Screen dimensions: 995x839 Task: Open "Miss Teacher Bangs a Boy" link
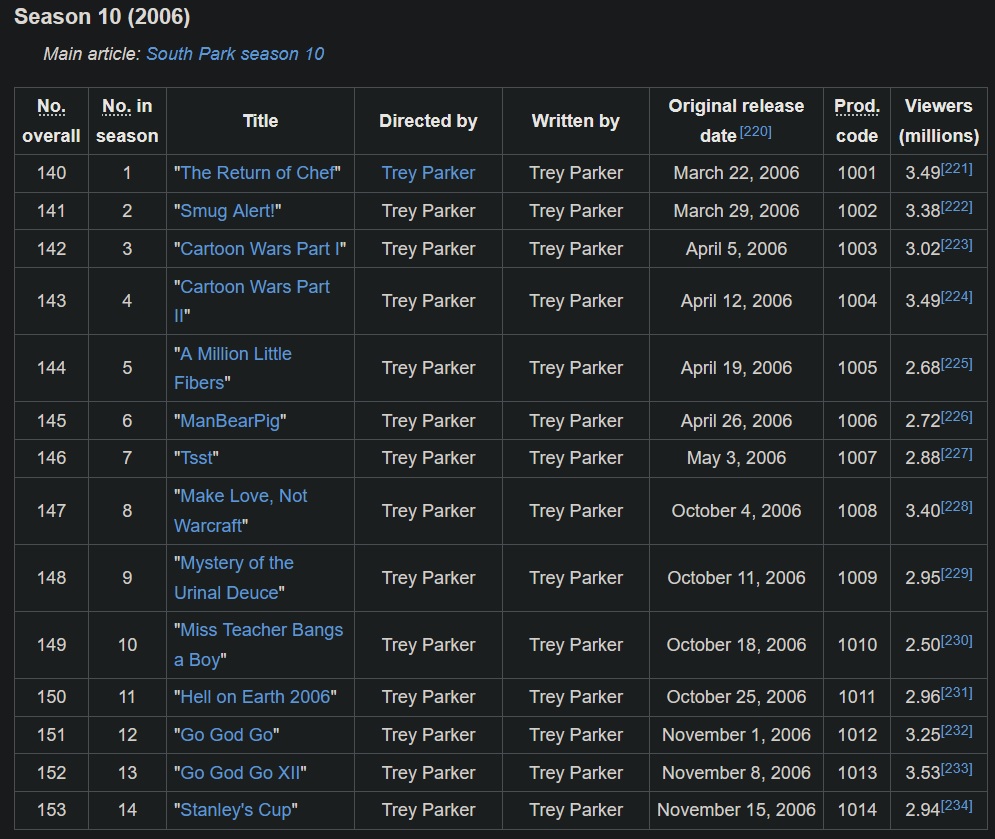(x=258, y=645)
